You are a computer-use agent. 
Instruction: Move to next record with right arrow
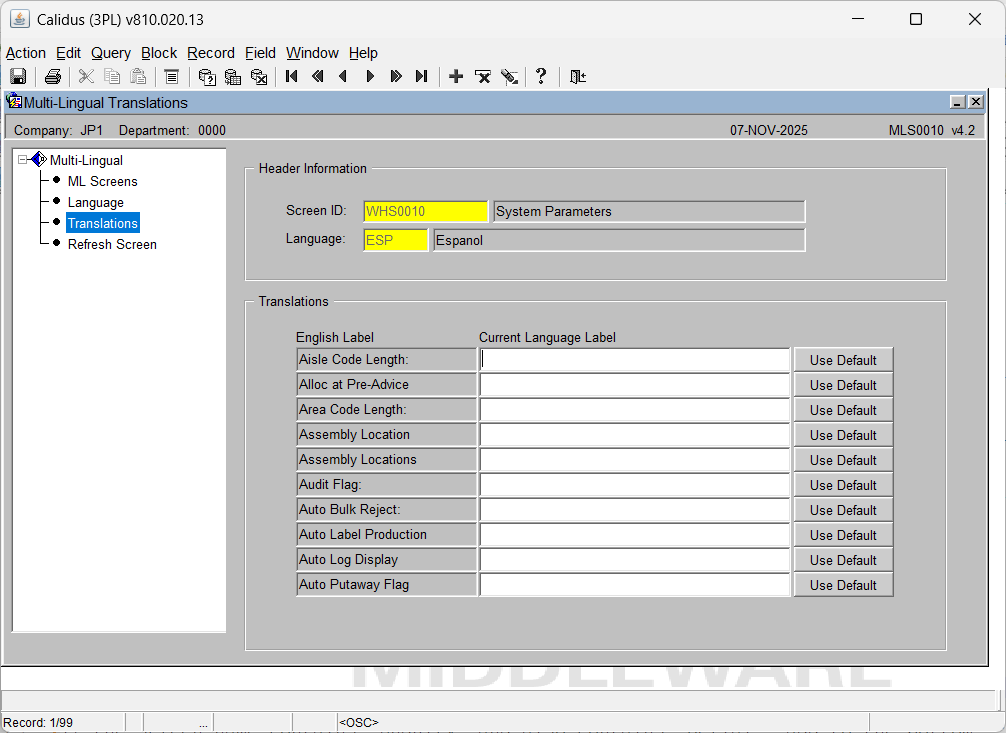370,77
